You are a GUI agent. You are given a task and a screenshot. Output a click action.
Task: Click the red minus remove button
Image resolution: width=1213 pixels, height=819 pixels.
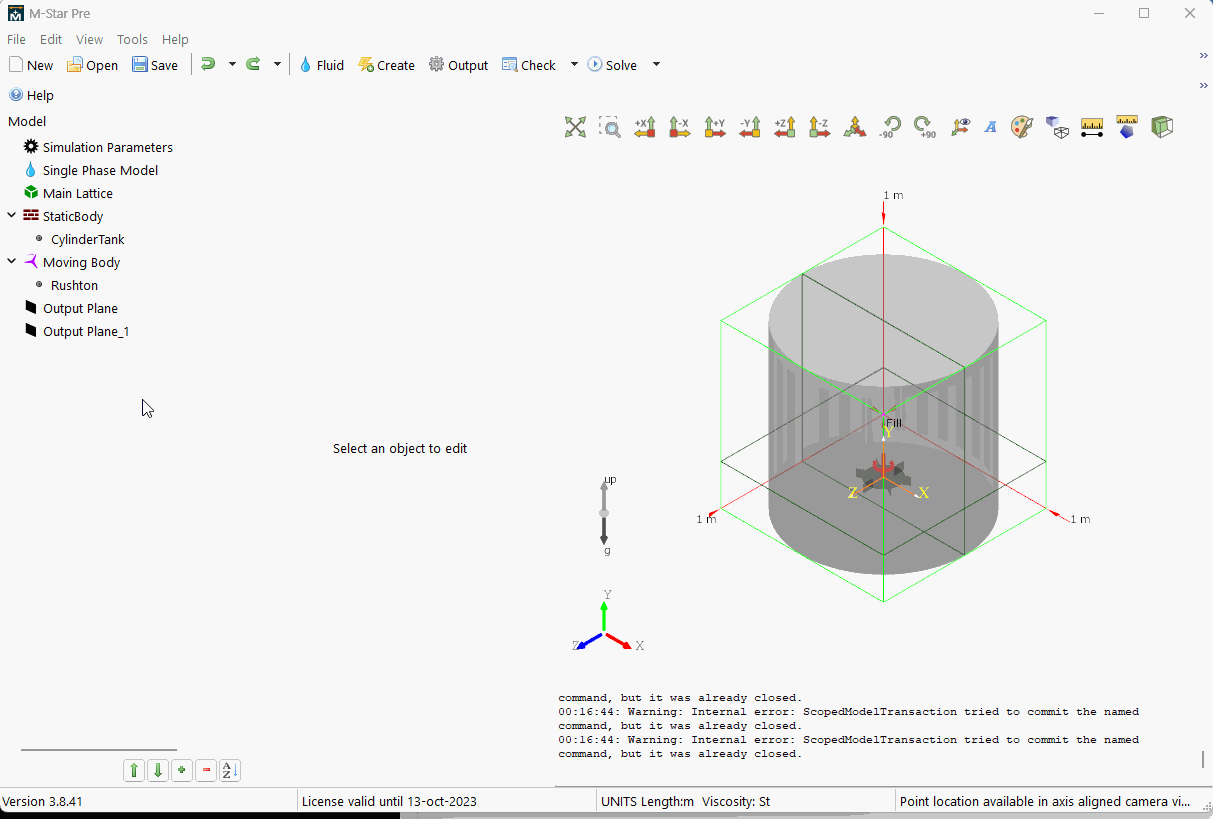[206, 770]
